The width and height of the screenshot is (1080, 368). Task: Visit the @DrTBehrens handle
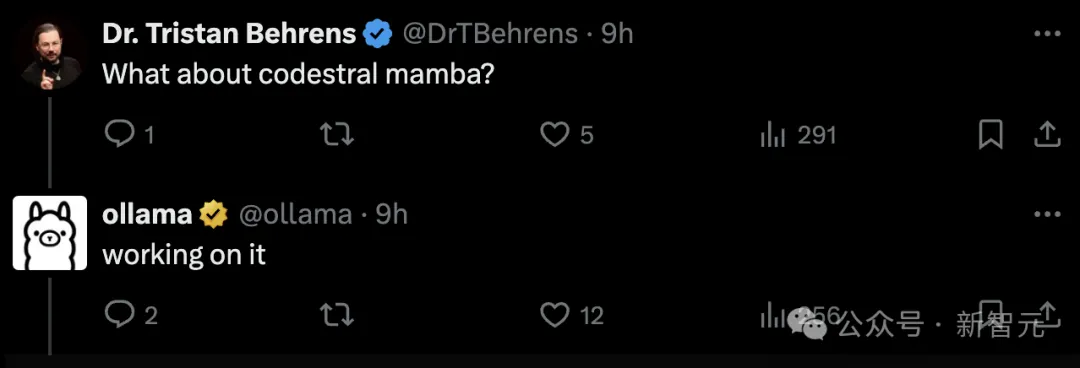(x=490, y=34)
